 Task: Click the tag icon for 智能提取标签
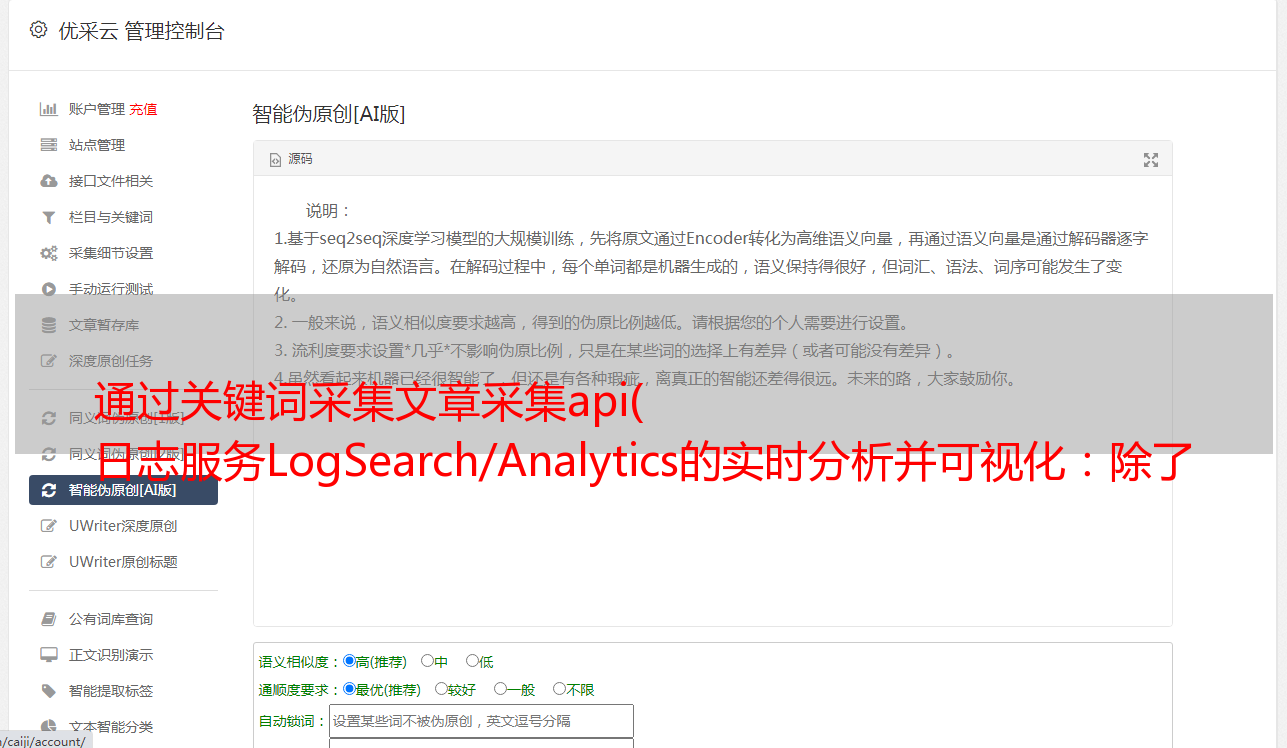pyautogui.click(x=48, y=691)
